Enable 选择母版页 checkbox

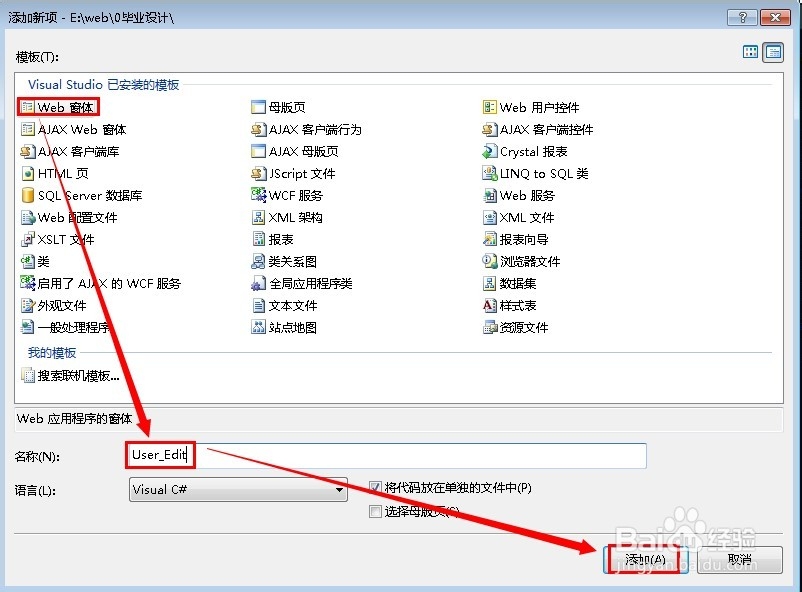[x=375, y=511]
